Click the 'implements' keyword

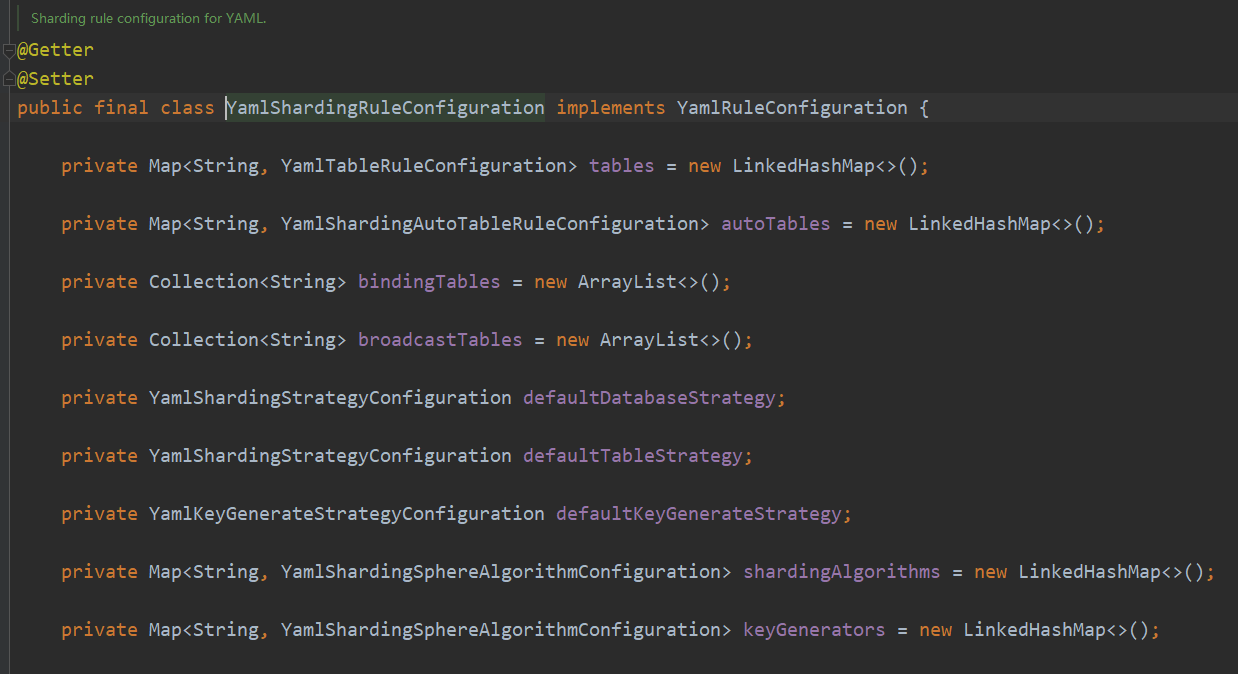pos(611,108)
